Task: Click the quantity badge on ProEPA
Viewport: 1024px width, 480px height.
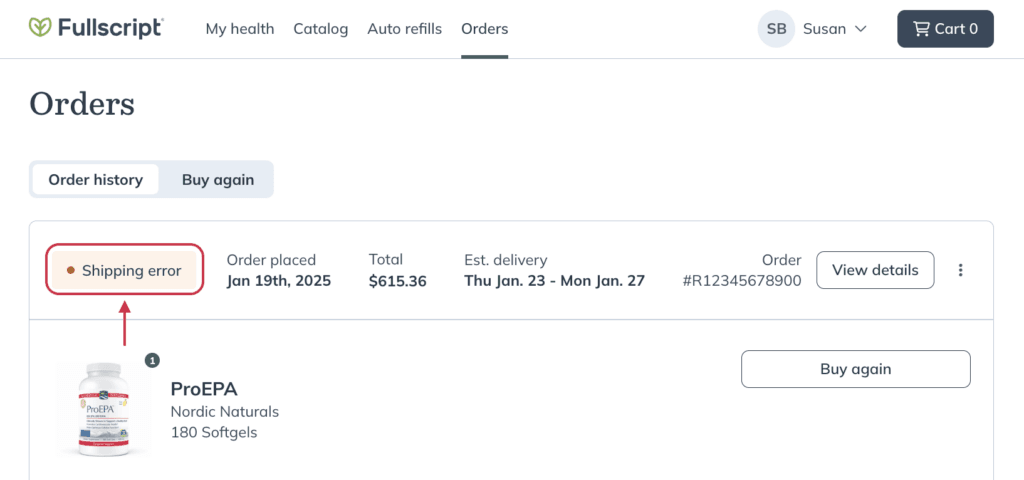Action: [x=152, y=360]
